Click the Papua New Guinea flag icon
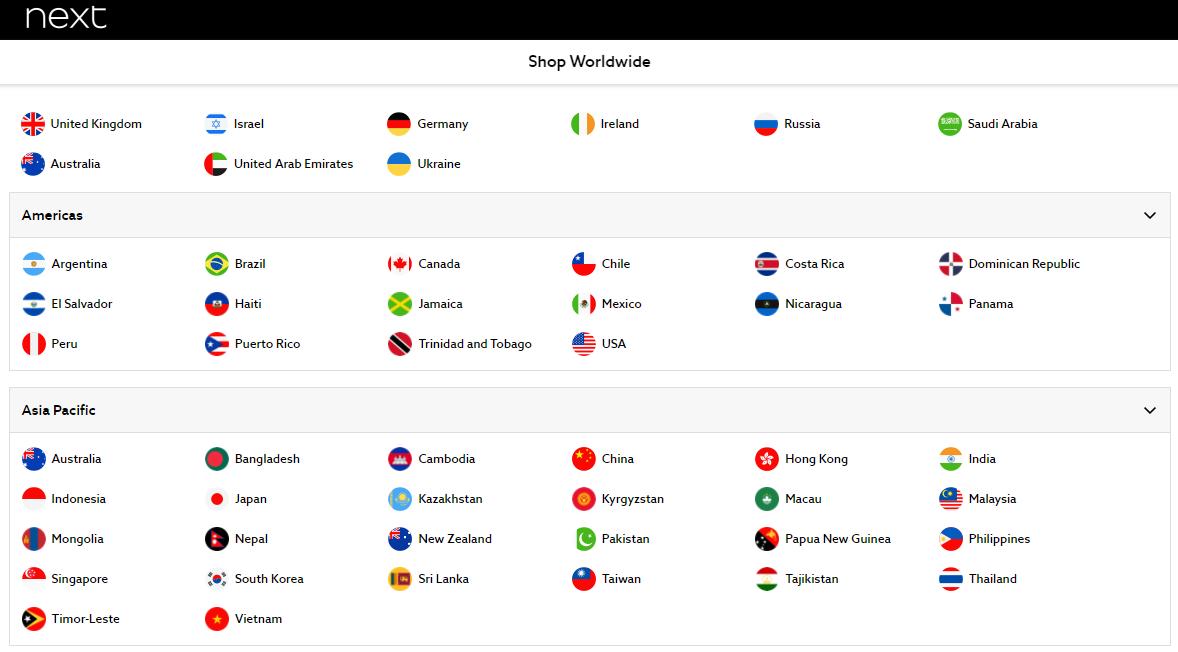The width and height of the screenshot is (1178, 652). (767, 539)
